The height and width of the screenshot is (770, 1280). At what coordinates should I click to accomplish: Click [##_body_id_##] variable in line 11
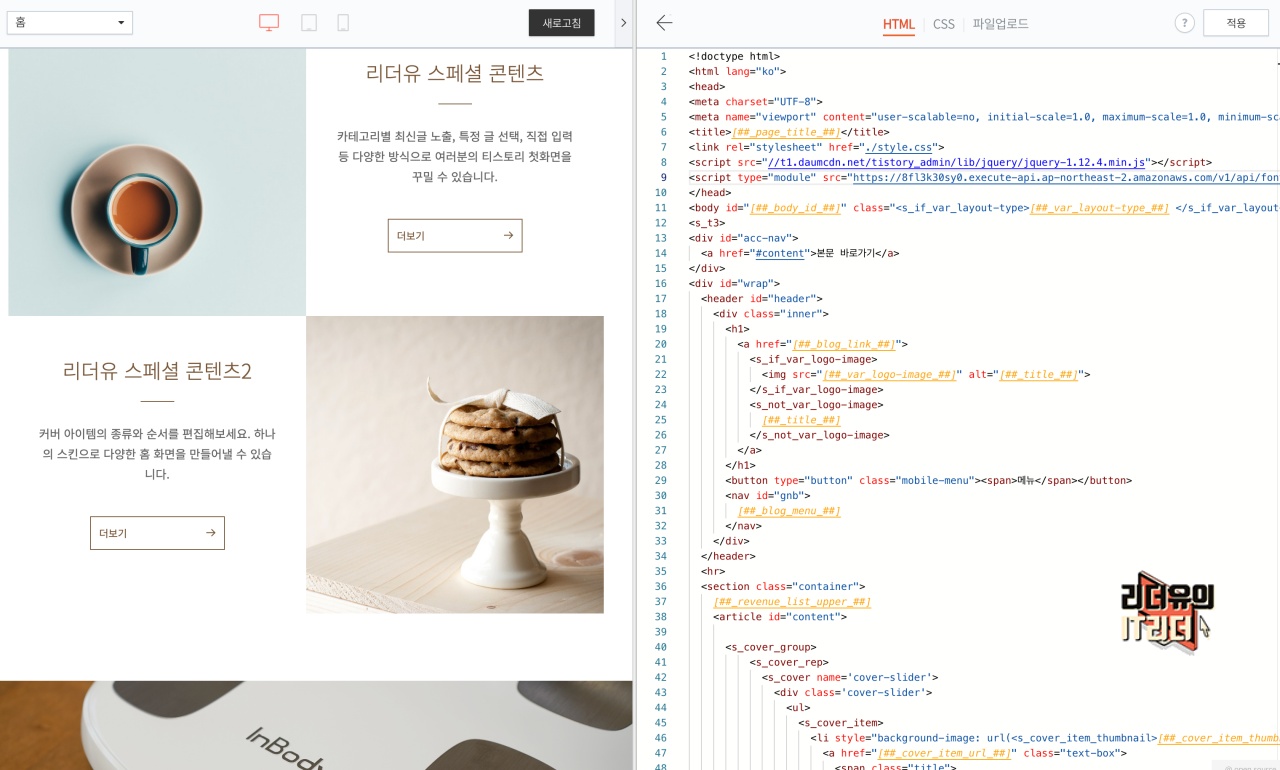click(795, 208)
